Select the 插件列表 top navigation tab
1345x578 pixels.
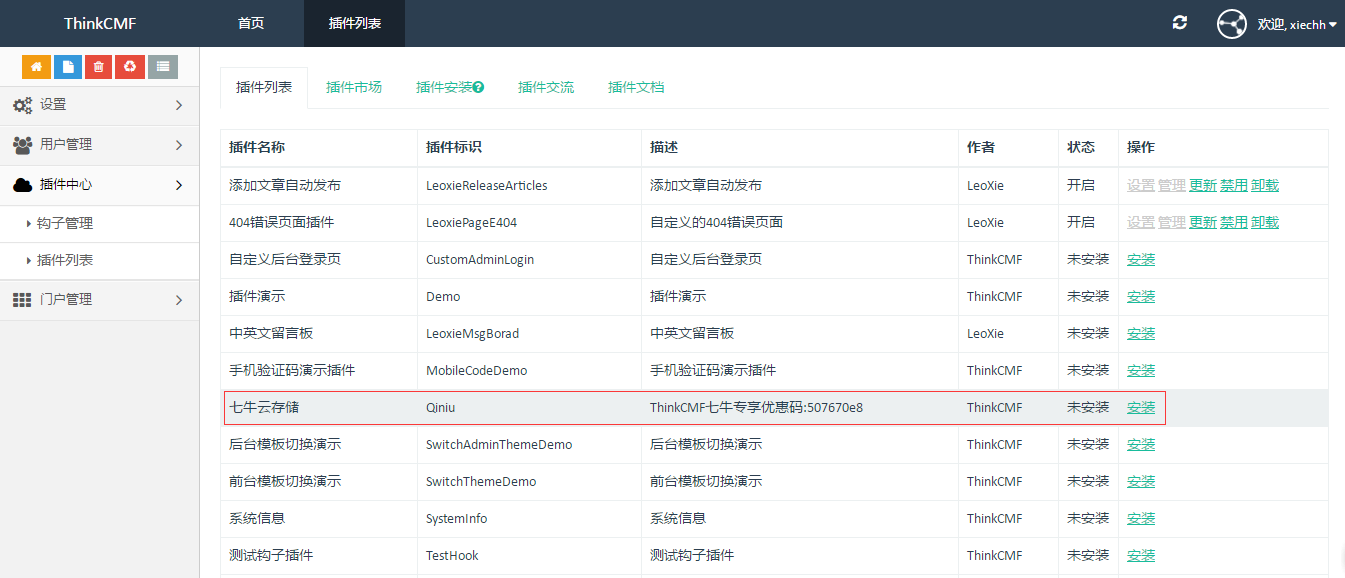pyautogui.click(x=355, y=23)
